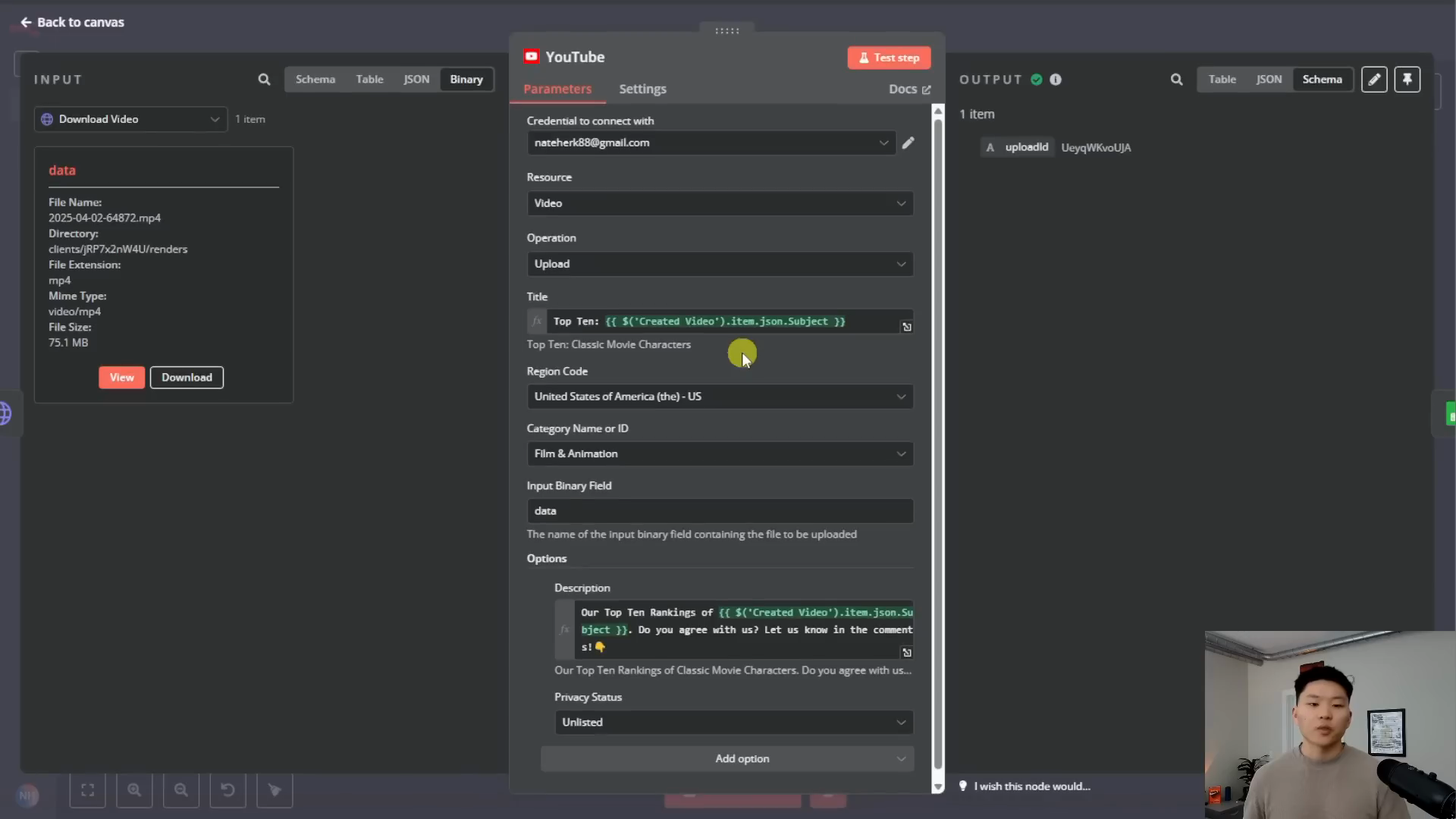Expand the Privacy Status dropdown
Screen dimensions: 1456x819
(733, 723)
